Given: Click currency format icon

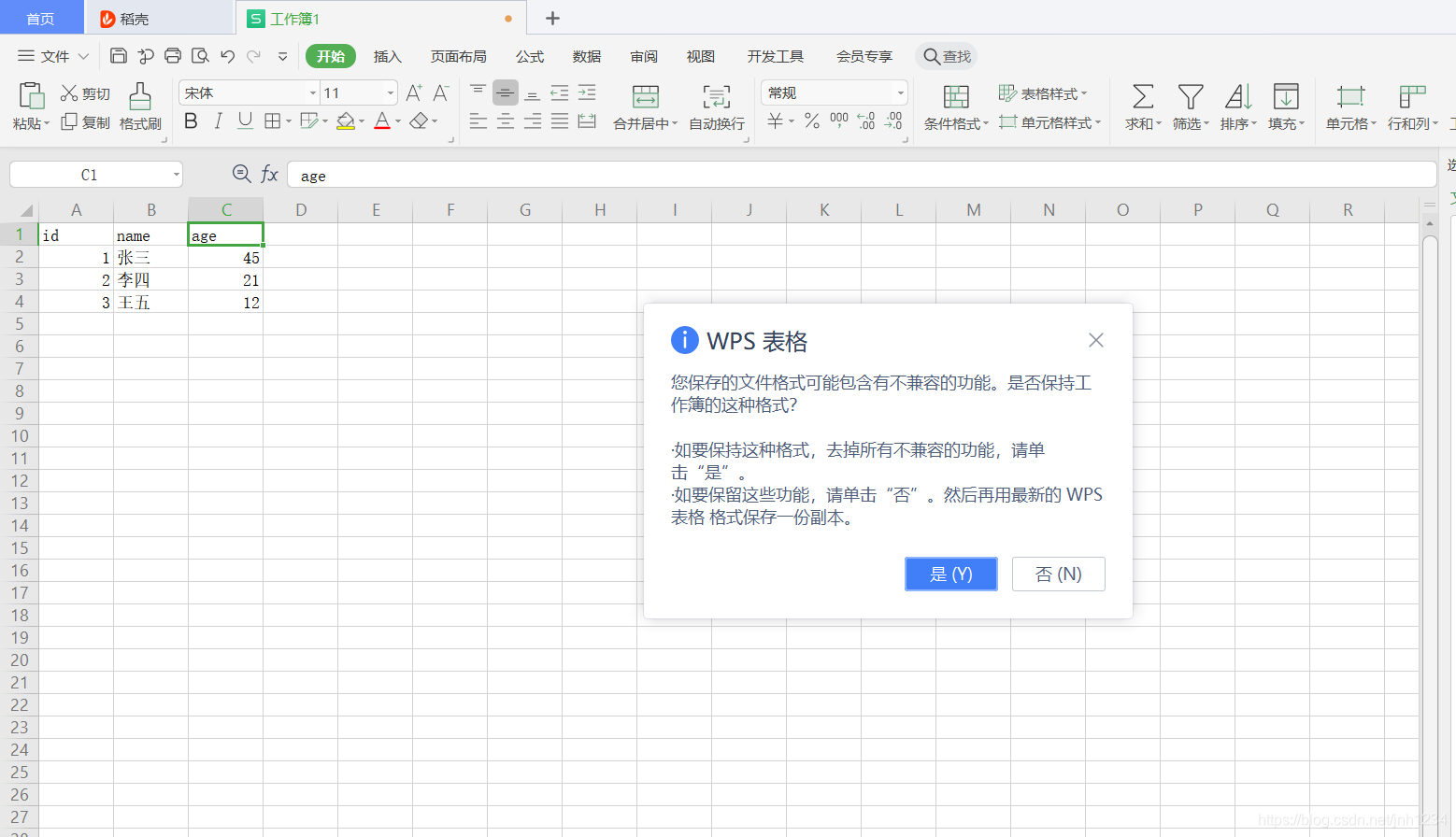Looking at the screenshot, I should click(776, 121).
